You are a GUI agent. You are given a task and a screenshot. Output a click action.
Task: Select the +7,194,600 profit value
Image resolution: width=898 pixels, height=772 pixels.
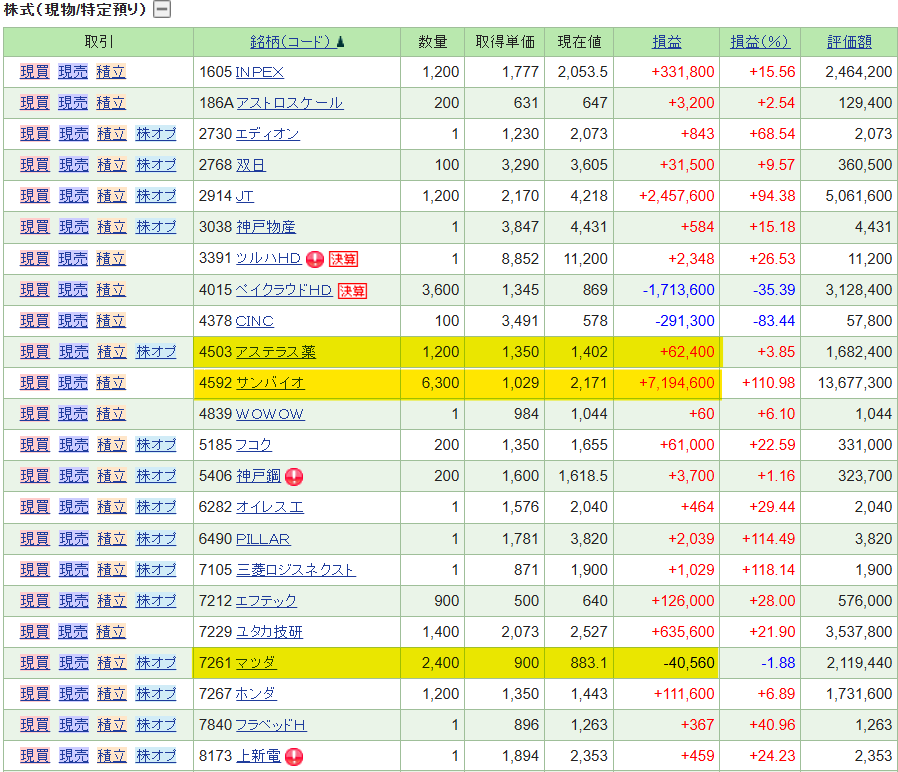point(677,383)
